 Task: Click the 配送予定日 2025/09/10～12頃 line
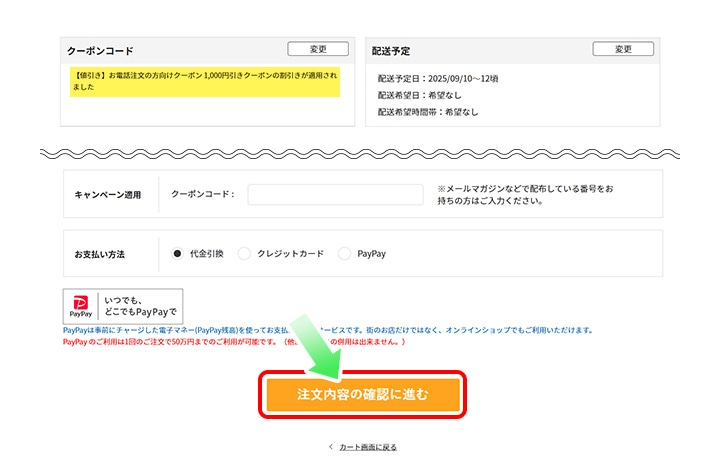(x=438, y=77)
